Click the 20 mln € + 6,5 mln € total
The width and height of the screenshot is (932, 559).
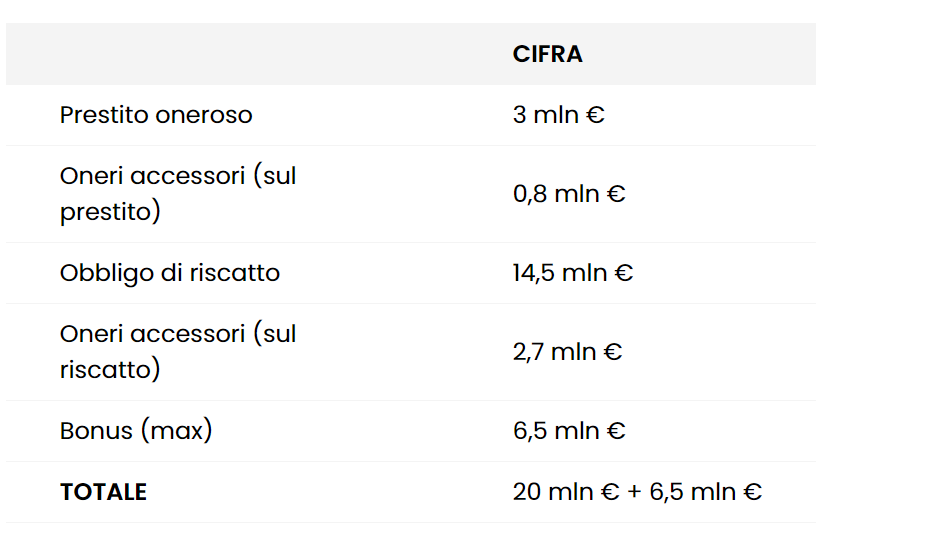pyautogui.click(x=637, y=492)
